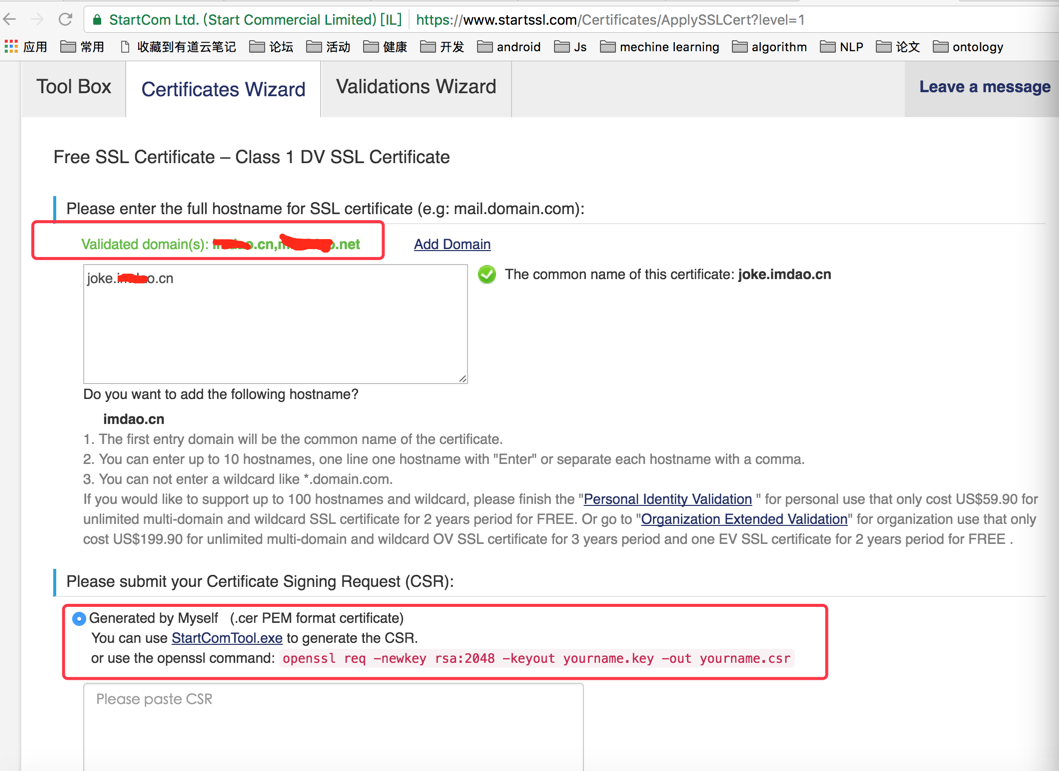Open the 论文 bookmarks folder
This screenshot has width=1059, height=771.
898,47
